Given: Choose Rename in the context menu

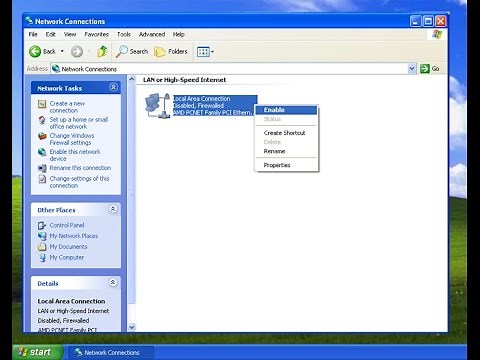Looking at the screenshot, I should coord(286,151).
